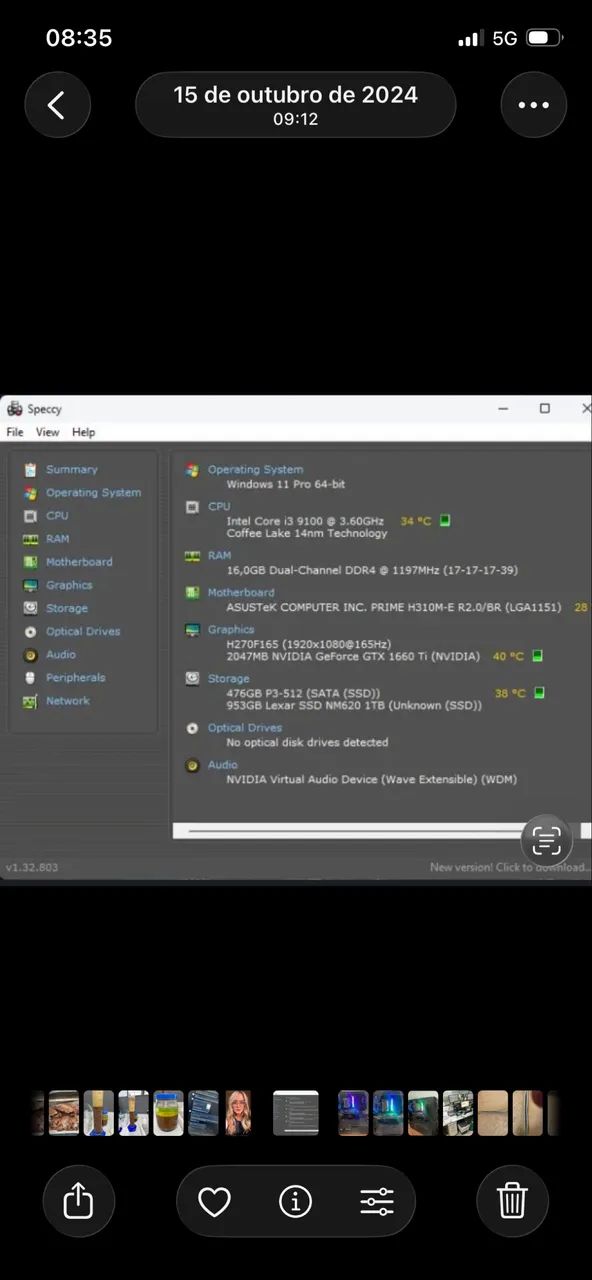
Task: Open the CPU heading in summary panel
Action: (x=219, y=506)
